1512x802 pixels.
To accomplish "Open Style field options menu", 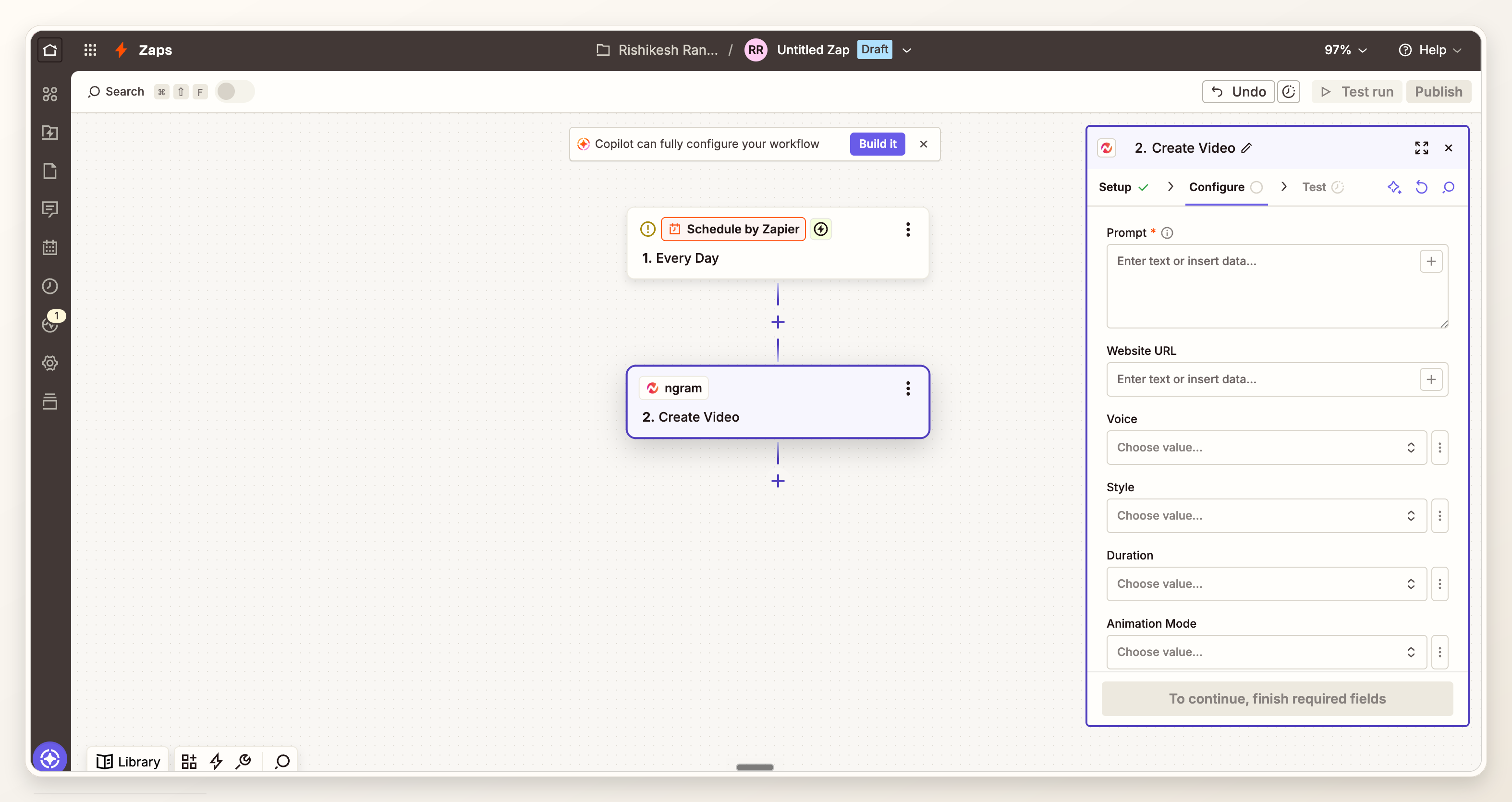I will 1439,516.
